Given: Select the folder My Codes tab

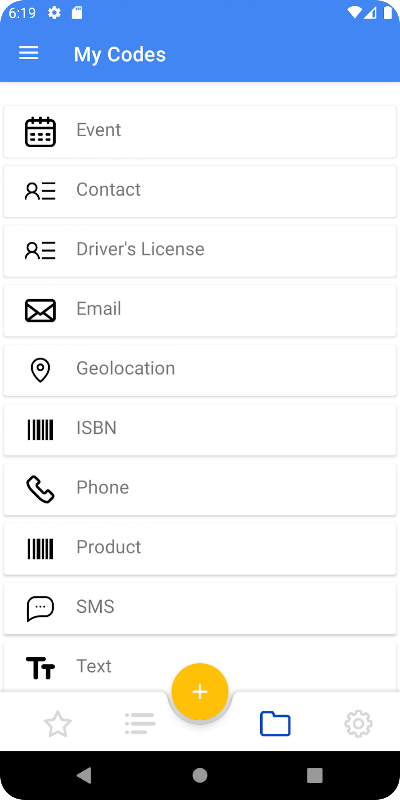Looking at the screenshot, I should click(276, 724).
